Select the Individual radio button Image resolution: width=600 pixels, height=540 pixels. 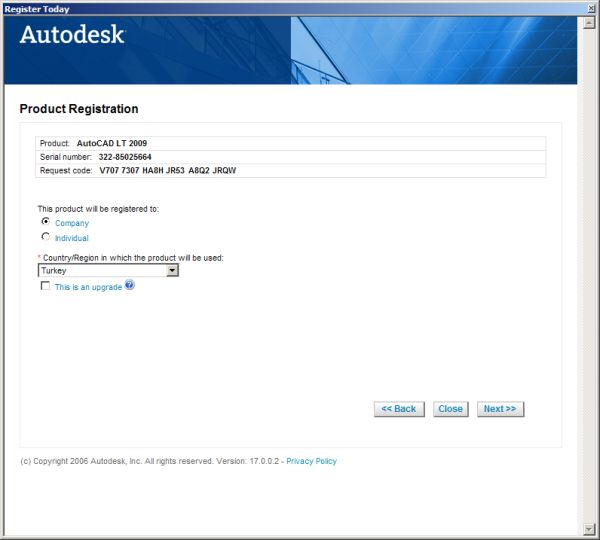coord(46,237)
